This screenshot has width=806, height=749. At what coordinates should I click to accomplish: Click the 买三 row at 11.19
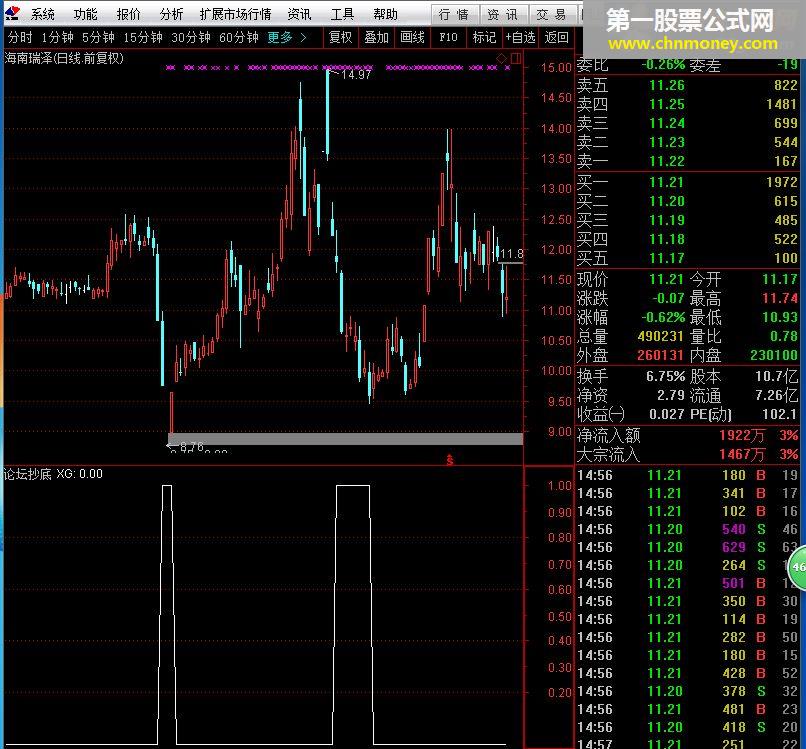(687, 220)
